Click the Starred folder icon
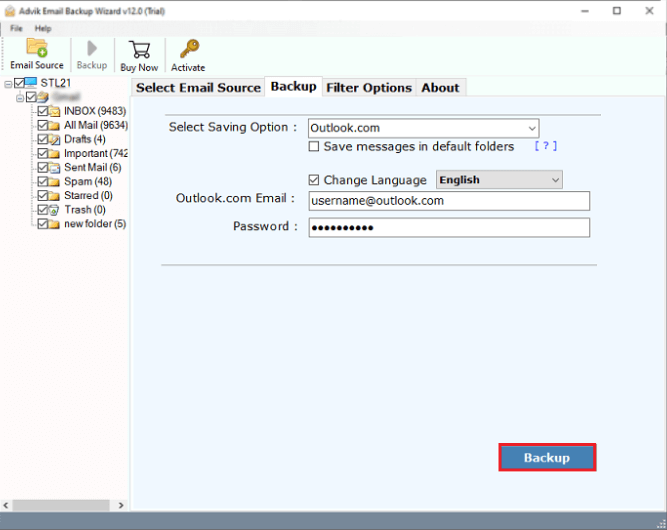Image resolution: width=667 pixels, height=530 pixels. point(54,196)
